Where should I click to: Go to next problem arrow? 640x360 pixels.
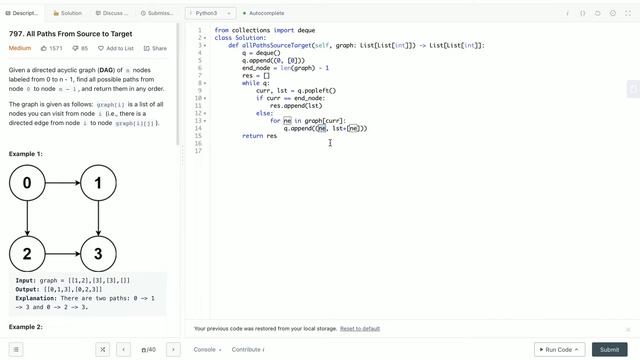click(173, 349)
